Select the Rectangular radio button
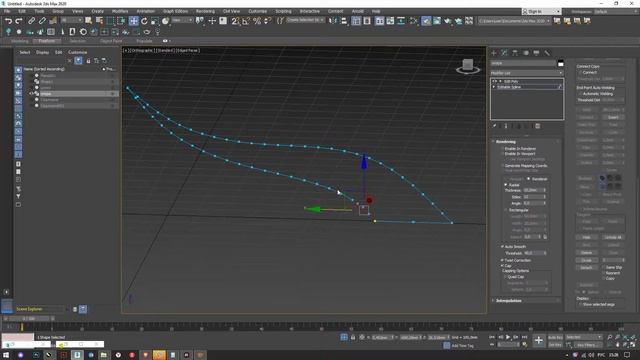The height and width of the screenshot is (360, 640). pyautogui.click(x=506, y=210)
